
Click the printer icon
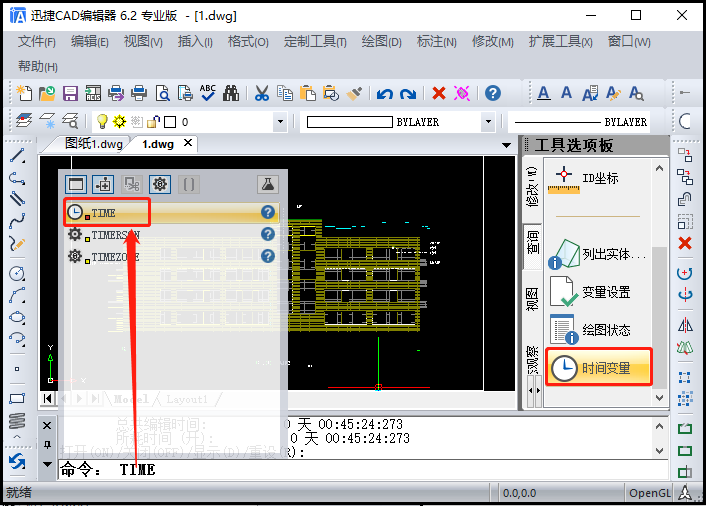pos(139,93)
